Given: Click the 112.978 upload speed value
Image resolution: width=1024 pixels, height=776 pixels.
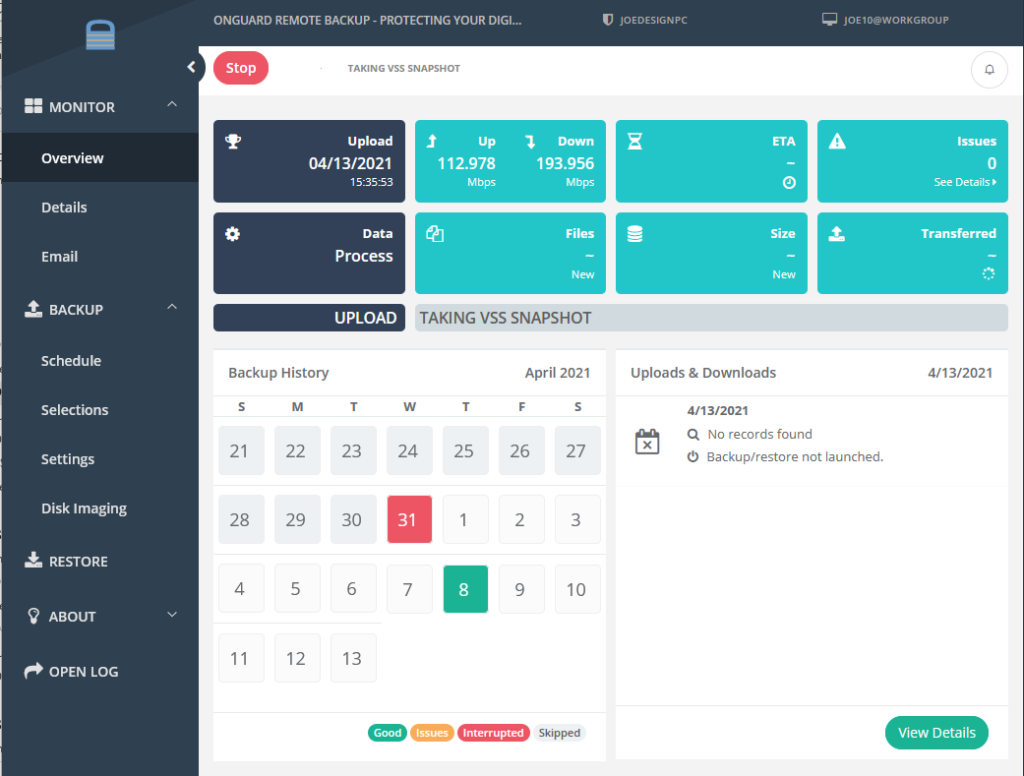Looking at the screenshot, I should [466, 163].
